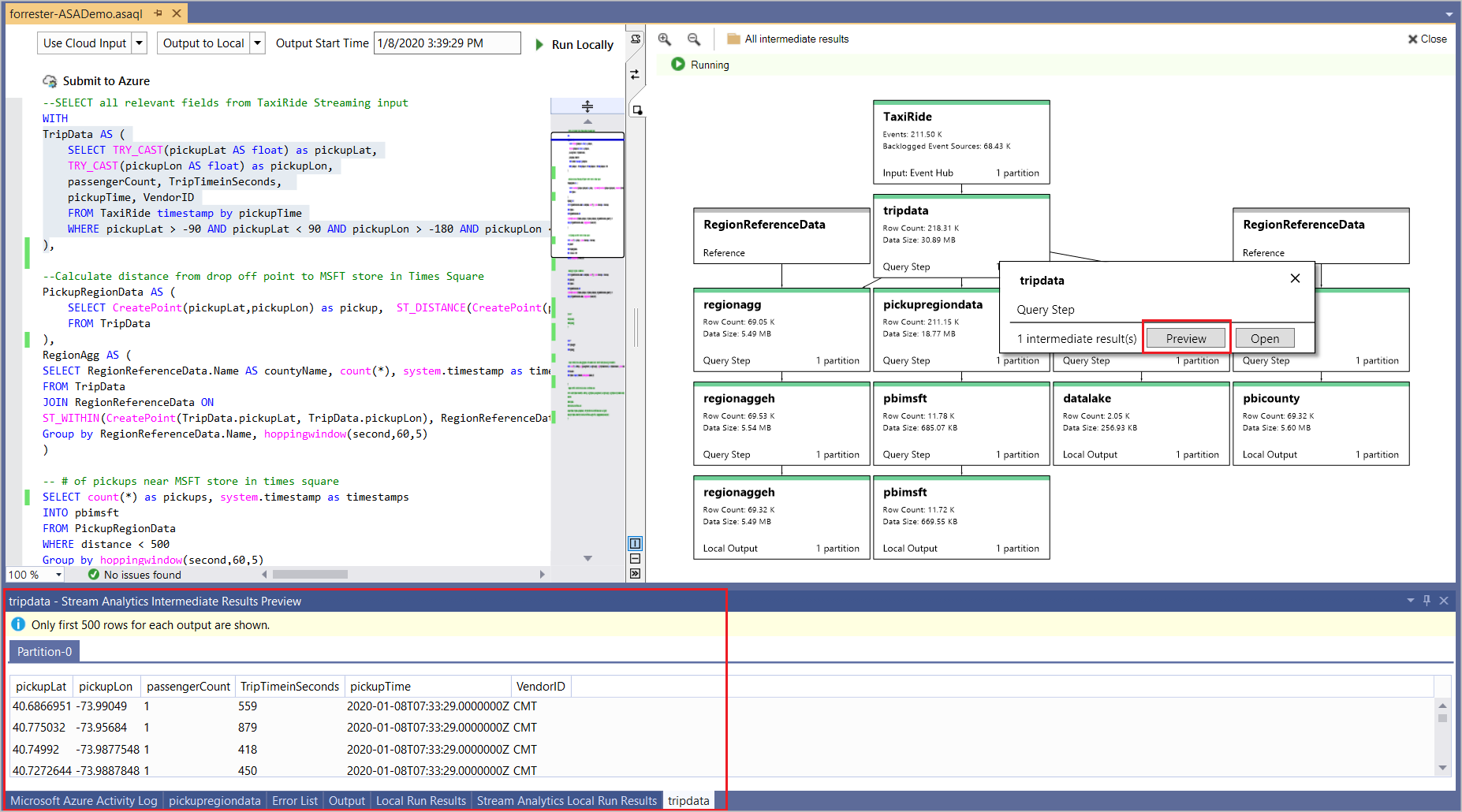Click Run Locally
This screenshot has width=1462, height=812.
click(574, 44)
